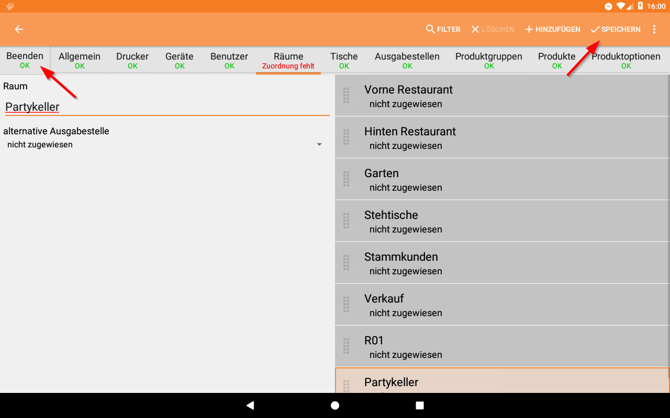The width and height of the screenshot is (670, 418).
Task: Edit the Raum name field Partykeller
Action: [165, 107]
